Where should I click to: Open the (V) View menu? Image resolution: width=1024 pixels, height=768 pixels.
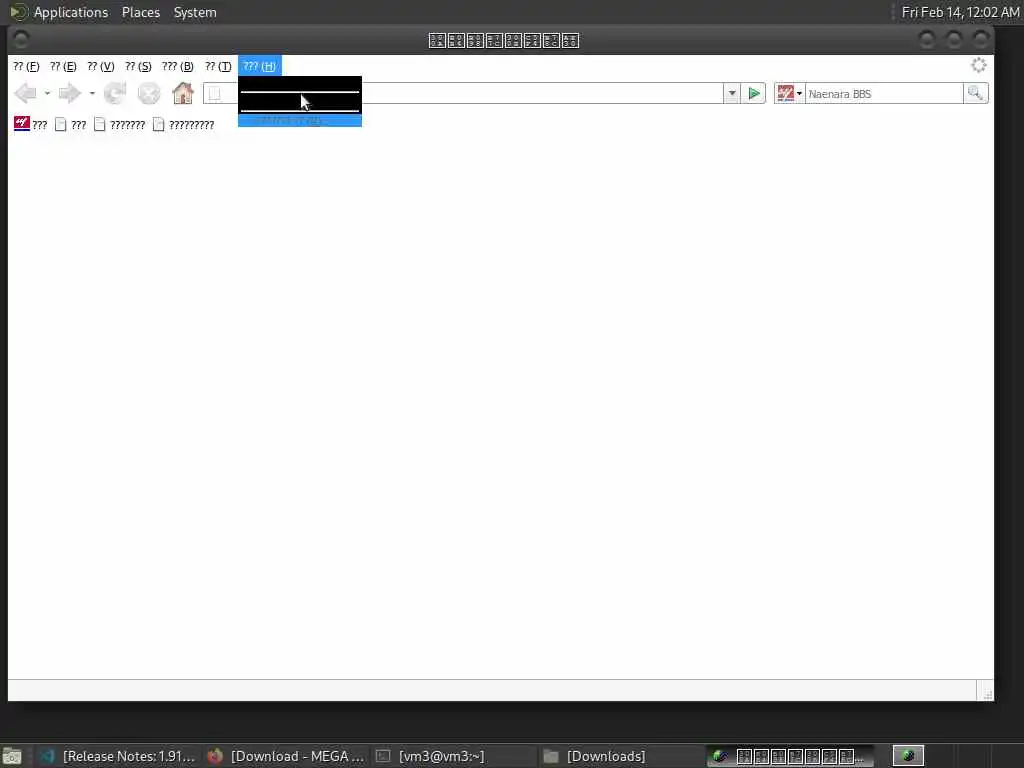coord(101,66)
